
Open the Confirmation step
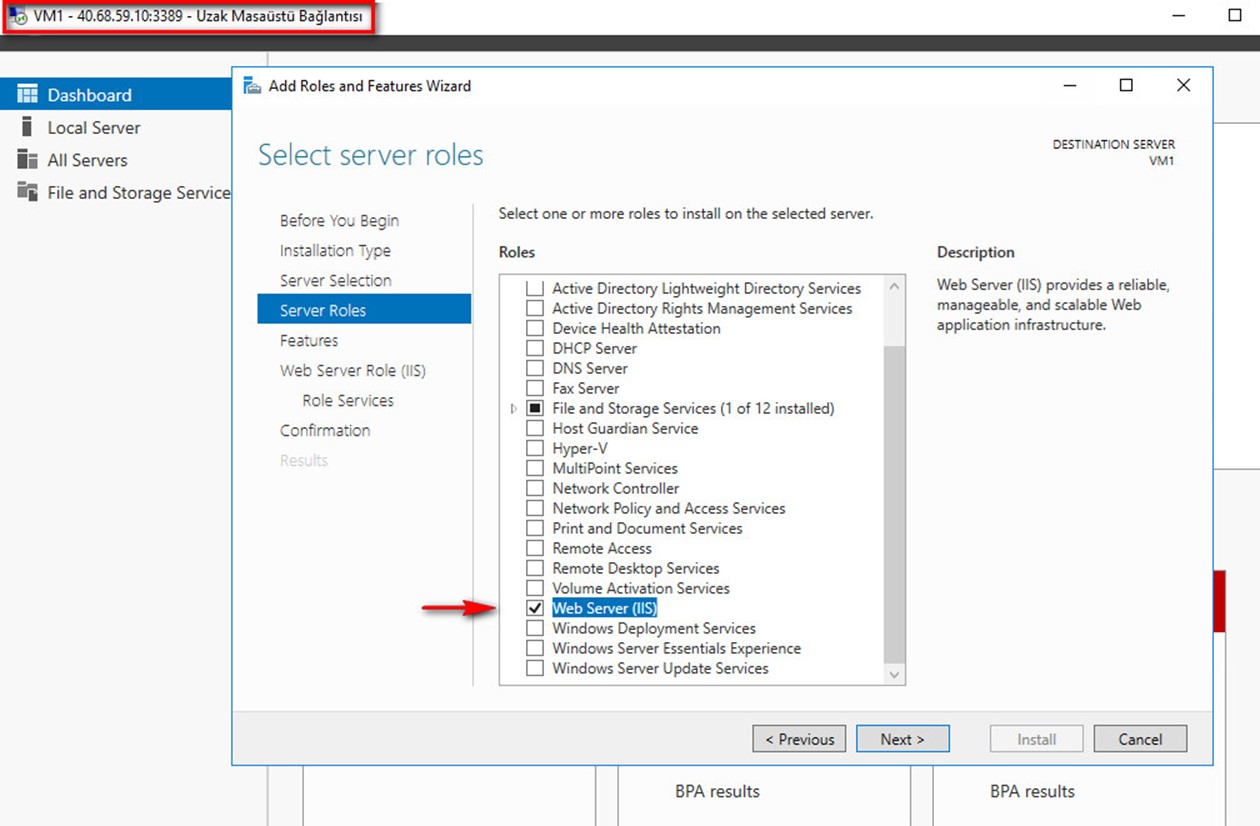[325, 430]
